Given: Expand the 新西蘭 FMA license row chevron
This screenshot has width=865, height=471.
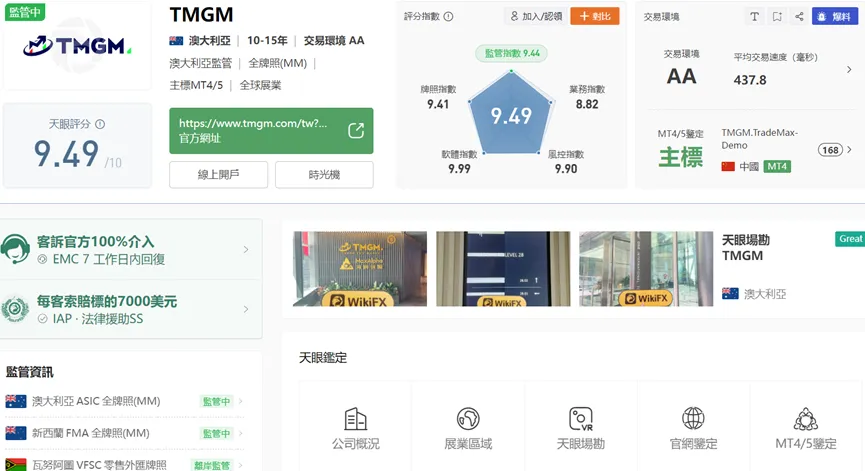Looking at the screenshot, I should (241, 433).
